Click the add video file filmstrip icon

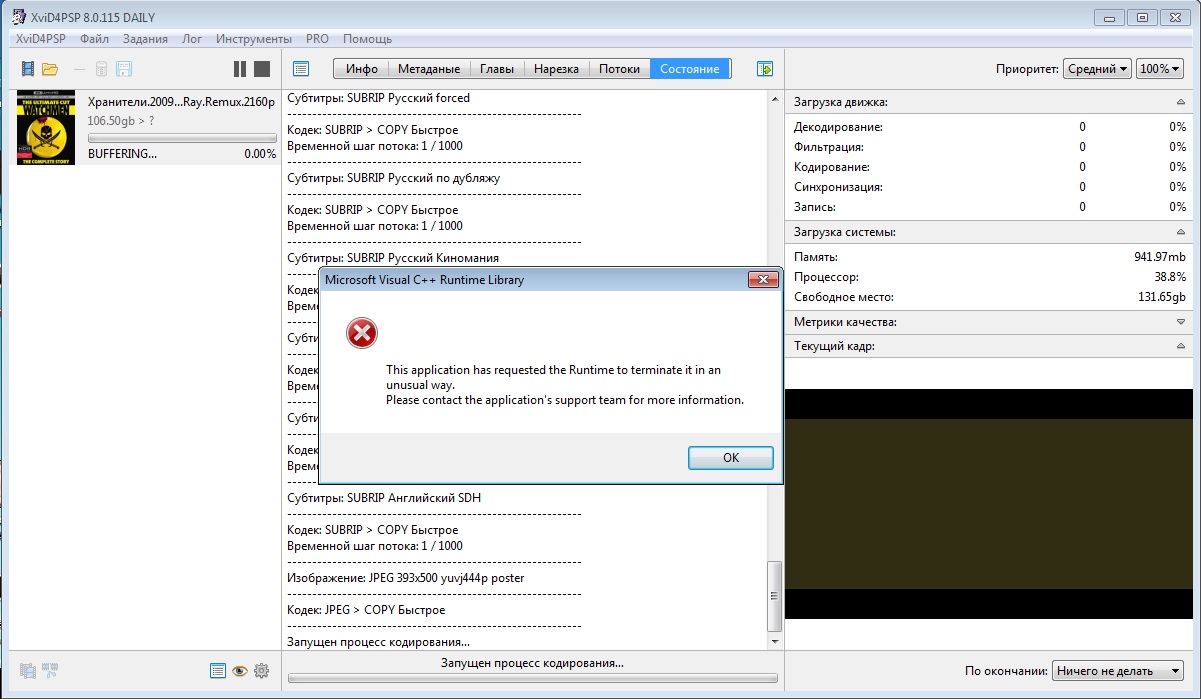tap(27, 69)
